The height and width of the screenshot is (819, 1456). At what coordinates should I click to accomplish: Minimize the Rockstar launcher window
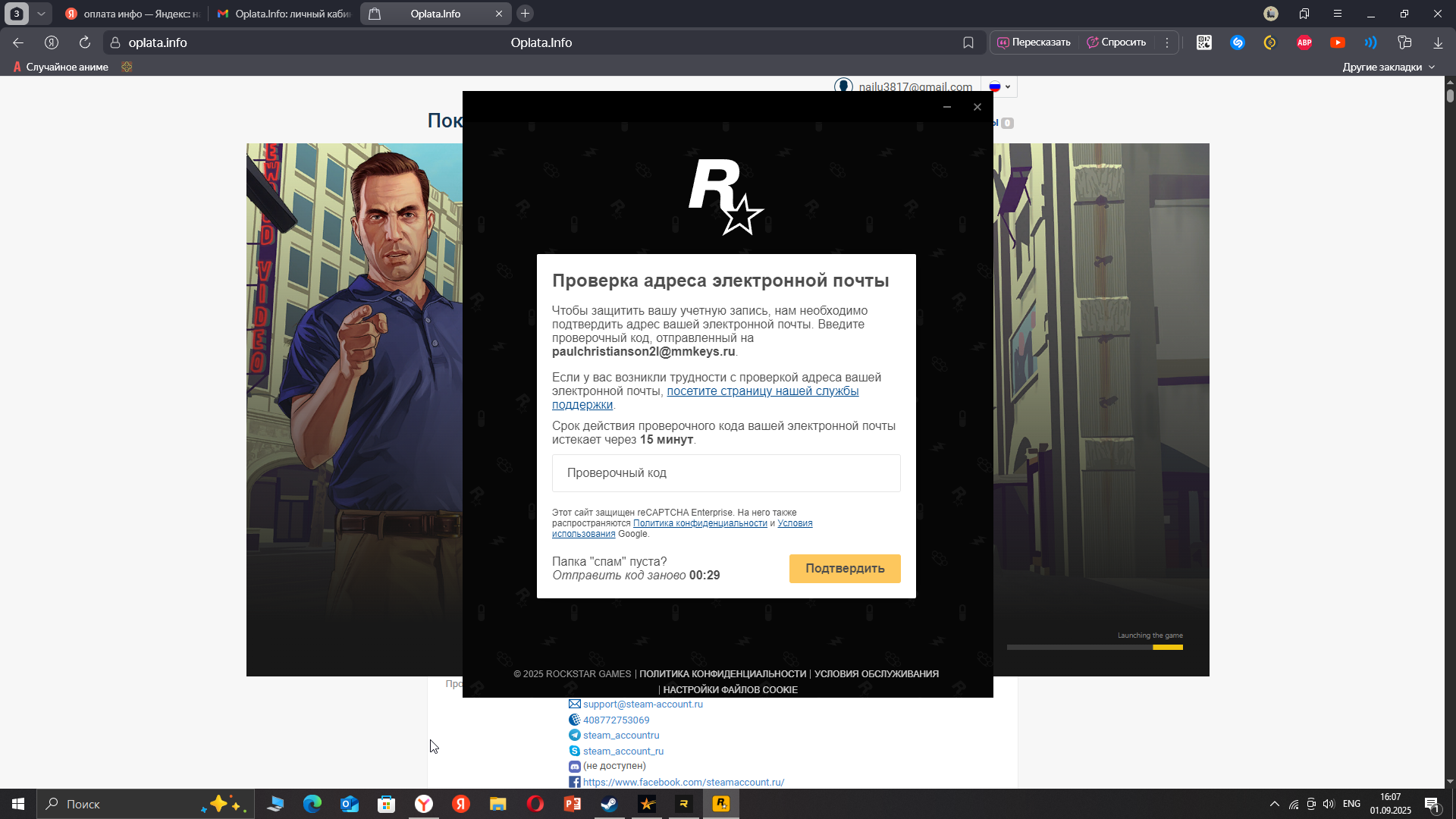tap(946, 107)
